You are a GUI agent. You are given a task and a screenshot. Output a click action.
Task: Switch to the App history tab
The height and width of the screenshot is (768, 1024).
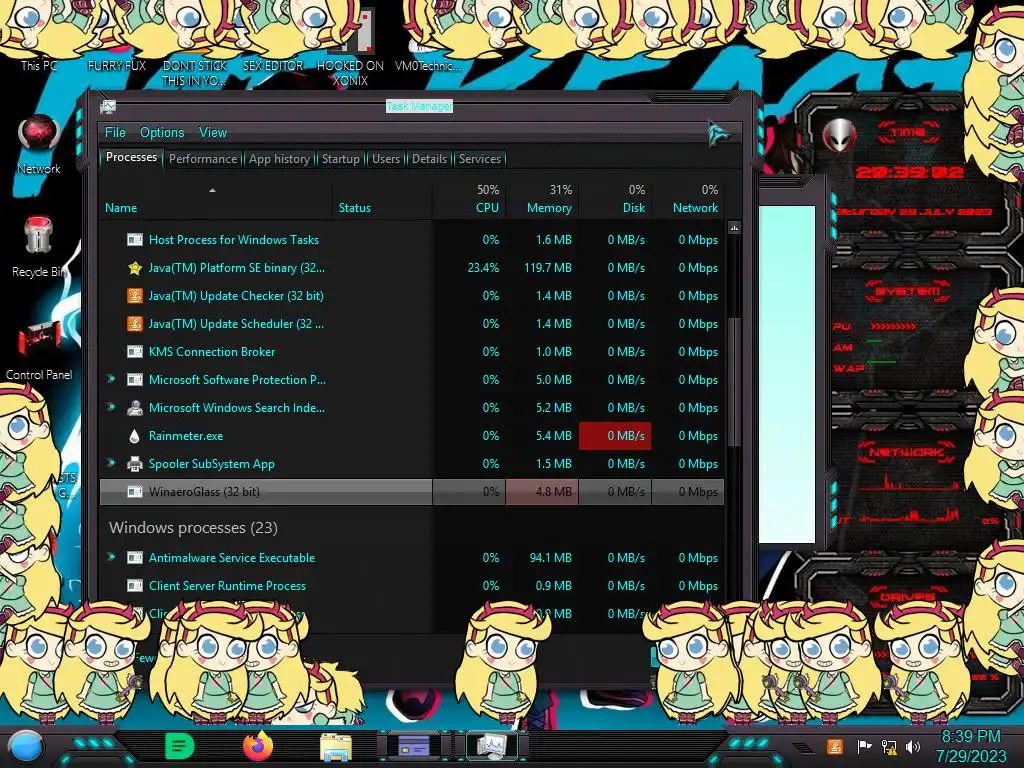280,159
